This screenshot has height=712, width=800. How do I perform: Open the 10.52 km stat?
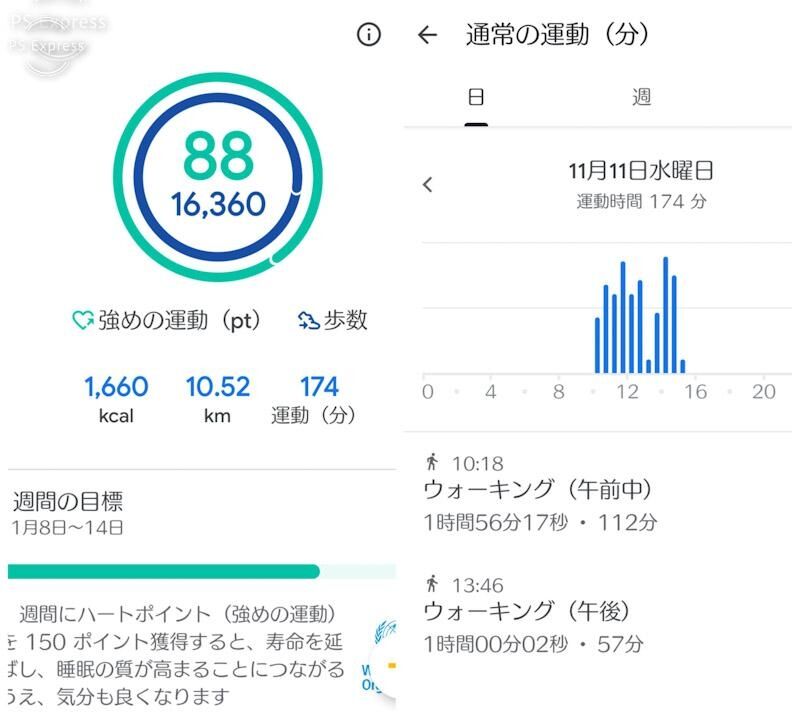(x=218, y=400)
